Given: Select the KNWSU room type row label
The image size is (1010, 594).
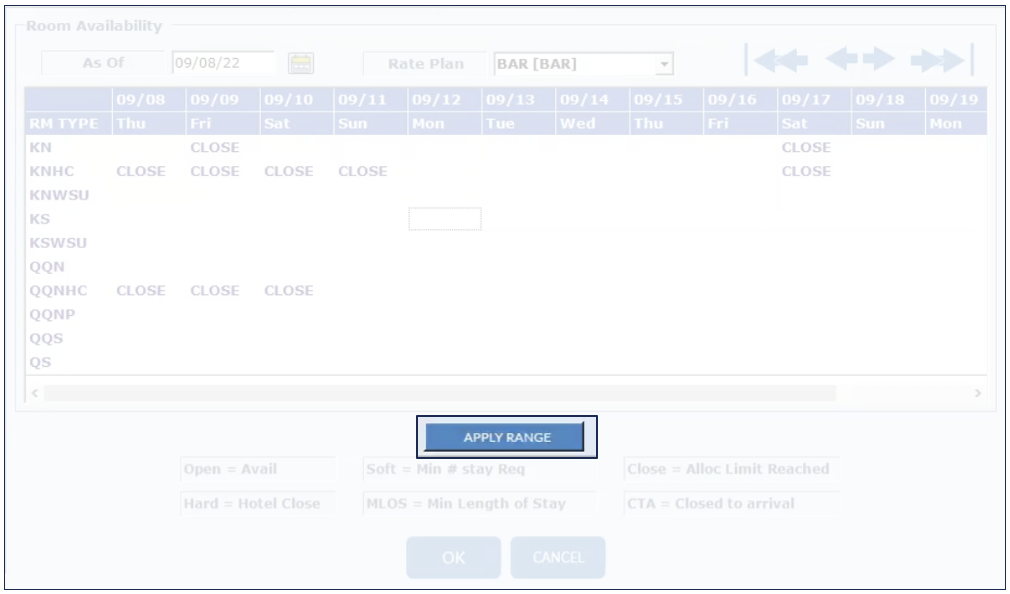Looking at the screenshot, I should coord(59,195).
